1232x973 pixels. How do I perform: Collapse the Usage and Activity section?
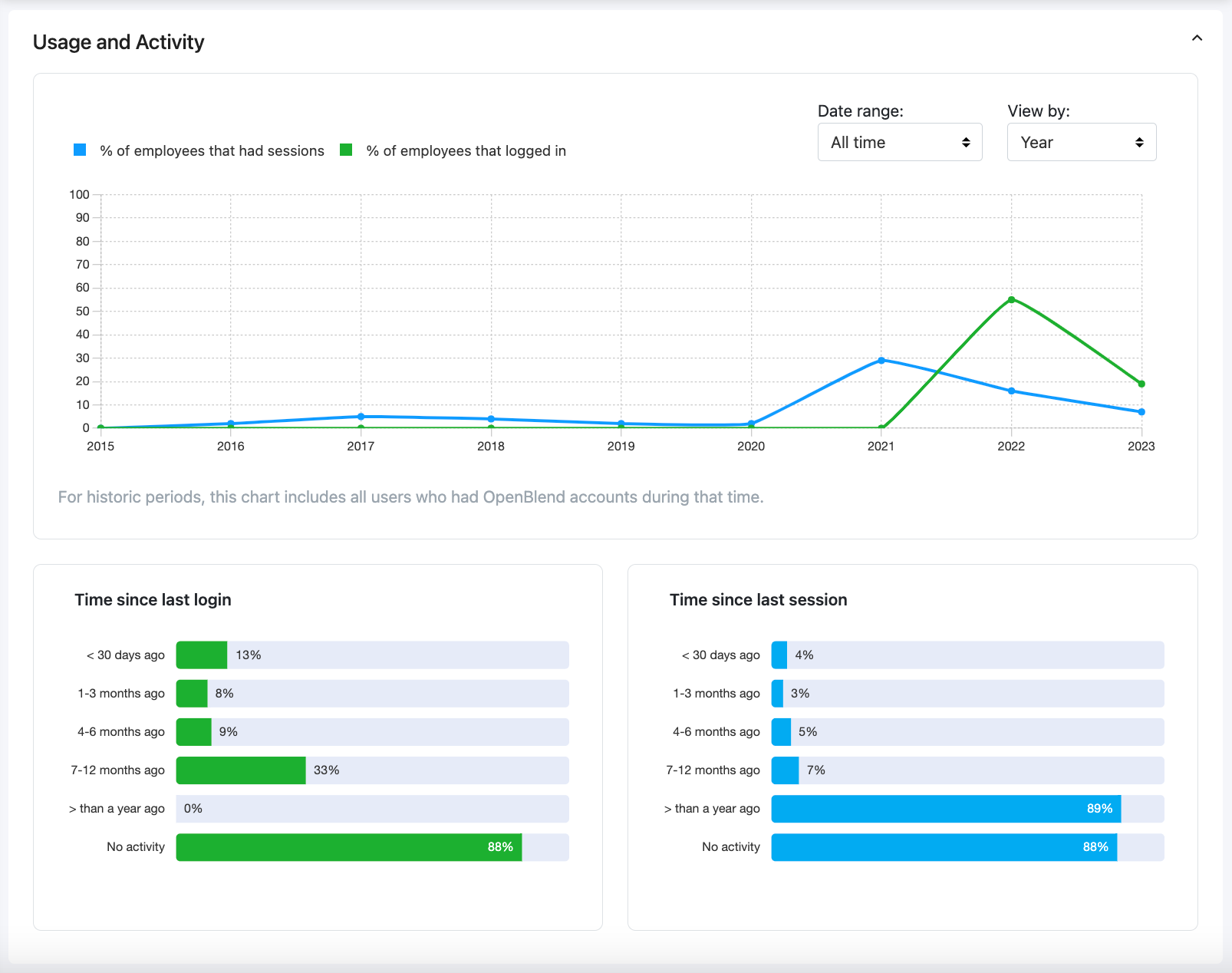point(1197,38)
